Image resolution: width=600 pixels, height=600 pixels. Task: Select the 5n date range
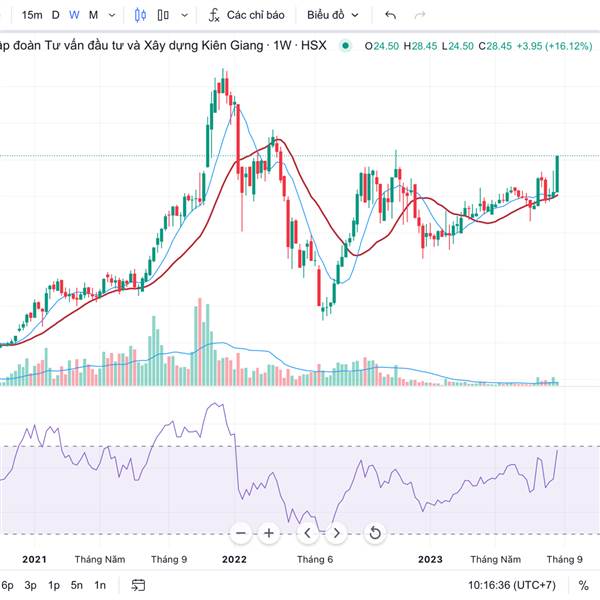[77, 585]
